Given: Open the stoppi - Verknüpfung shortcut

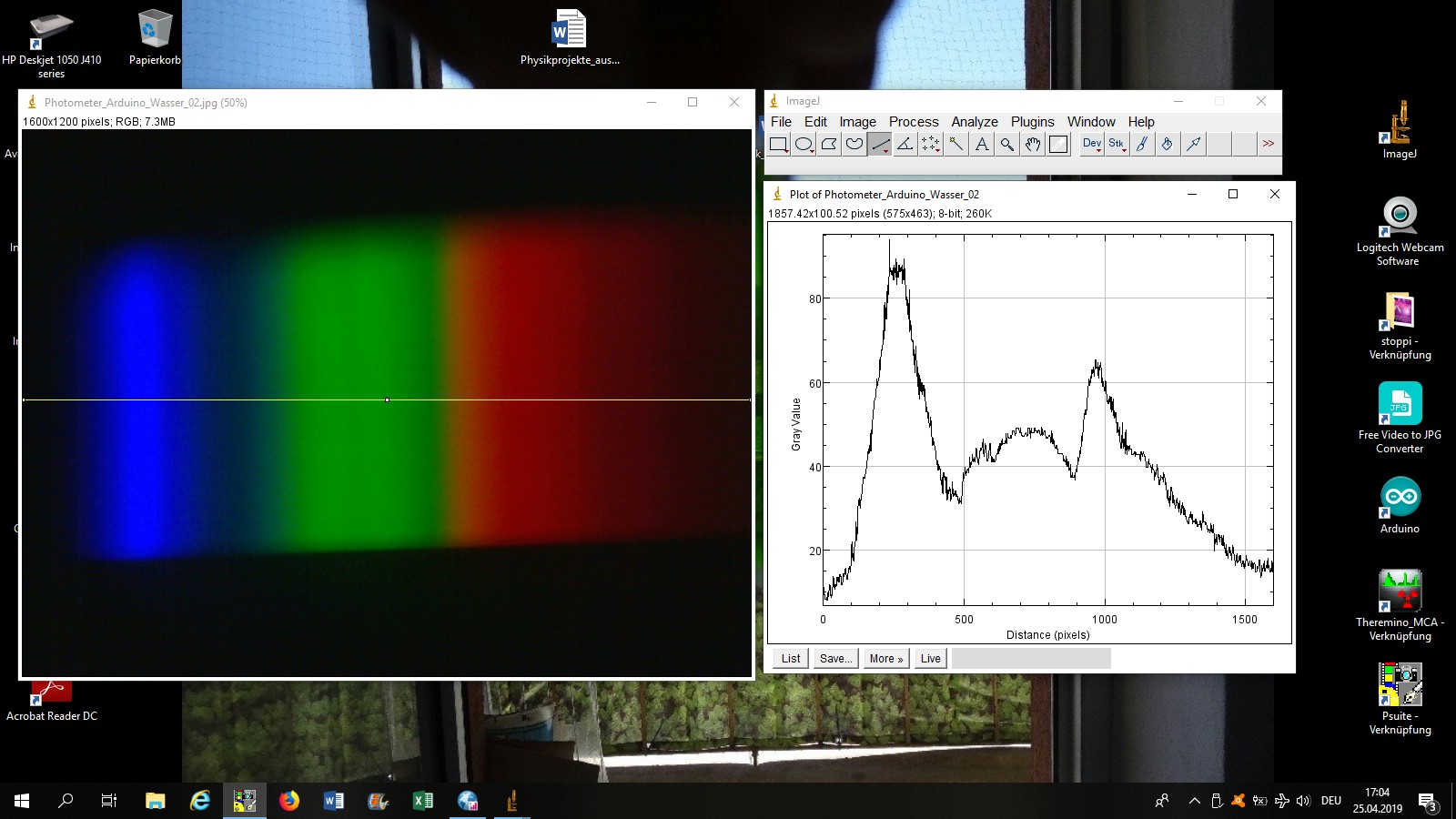Looking at the screenshot, I should [x=1400, y=326].
